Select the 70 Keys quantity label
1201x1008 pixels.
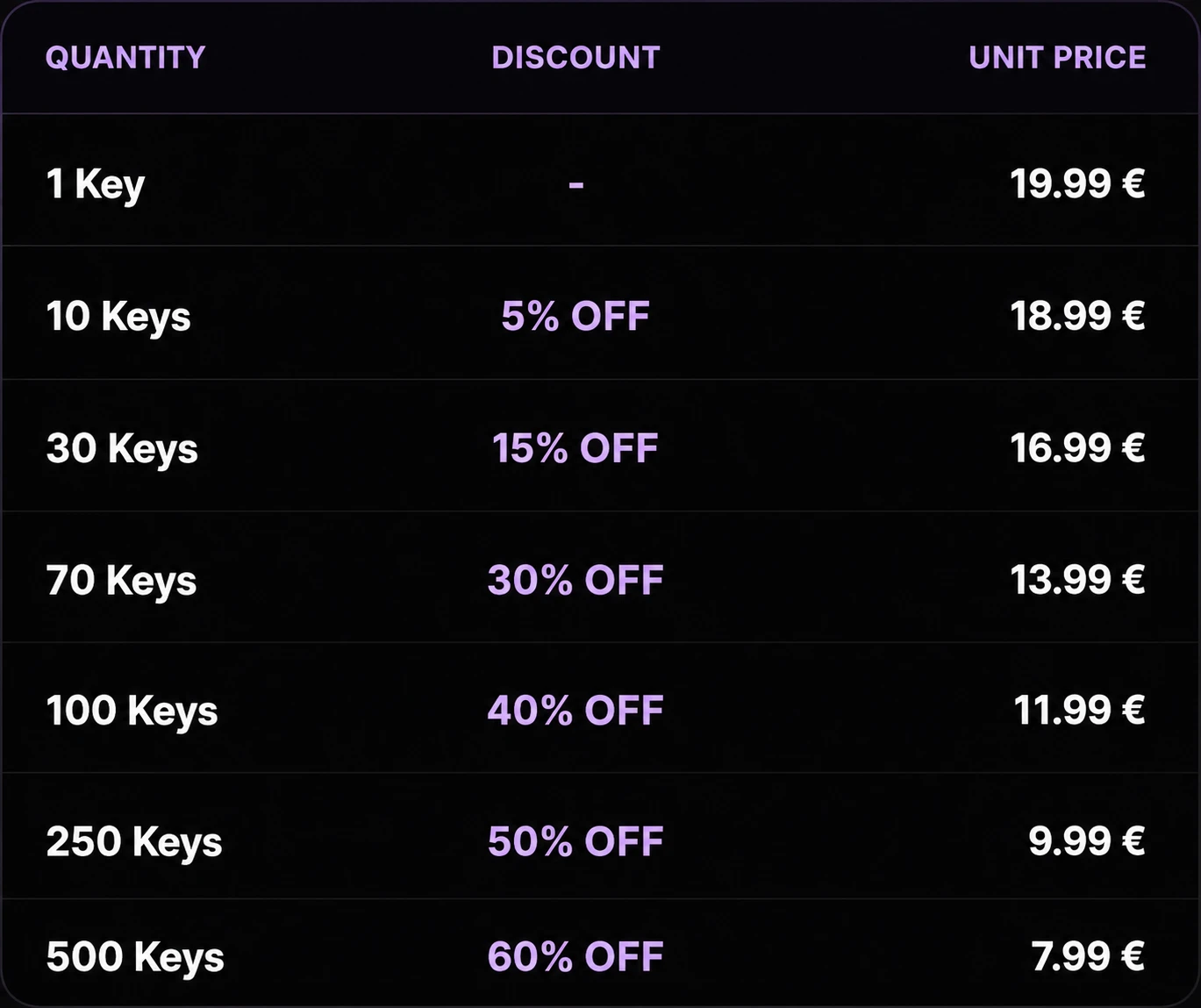tap(121, 581)
